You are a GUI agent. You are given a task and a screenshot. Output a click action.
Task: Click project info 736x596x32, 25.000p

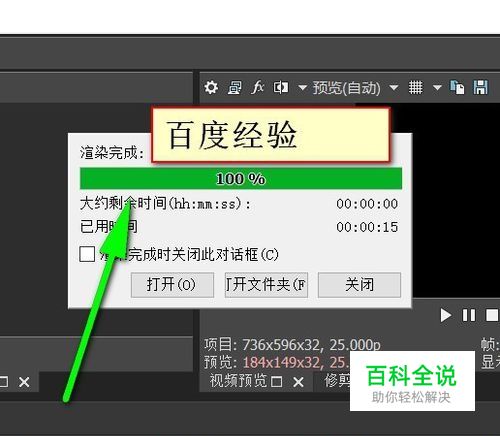(x=311, y=345)
